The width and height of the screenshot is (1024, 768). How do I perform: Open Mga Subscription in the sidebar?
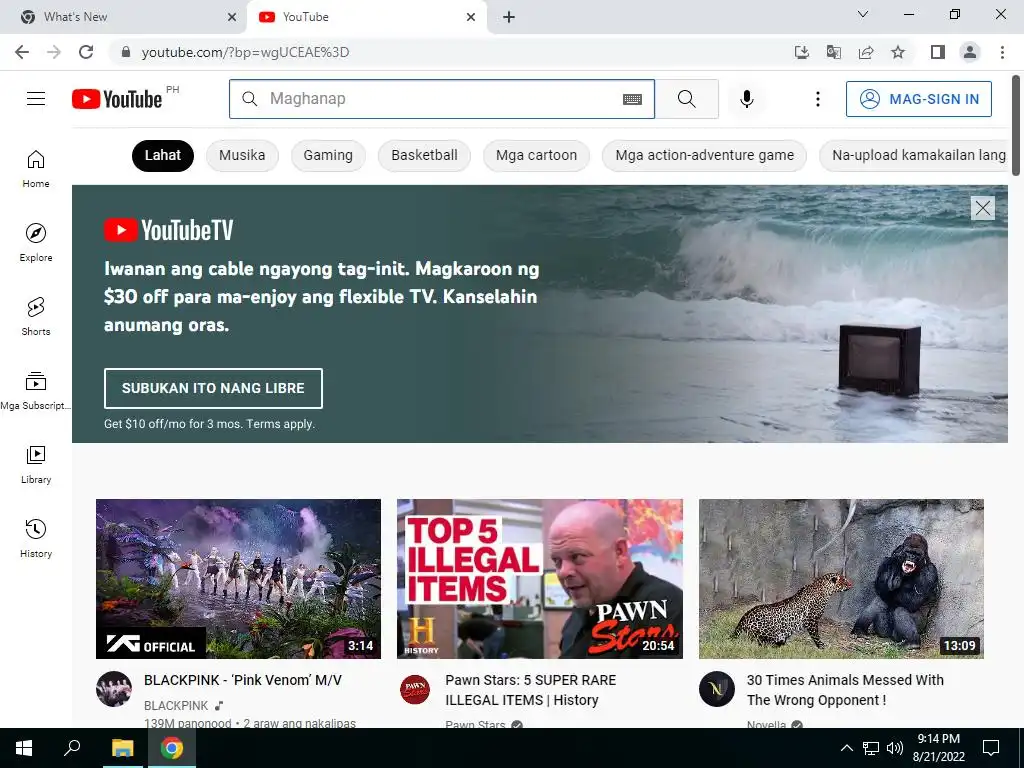coord(36,391)
